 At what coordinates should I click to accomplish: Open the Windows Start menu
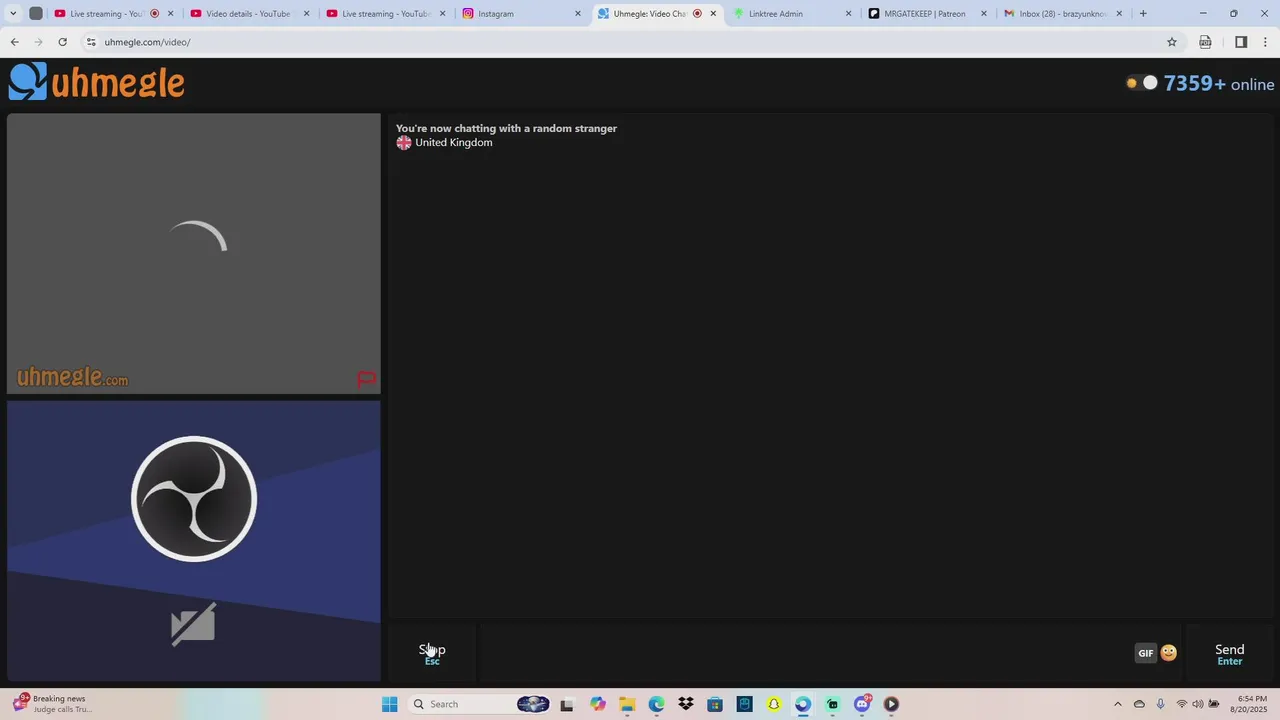pos(390,704)
